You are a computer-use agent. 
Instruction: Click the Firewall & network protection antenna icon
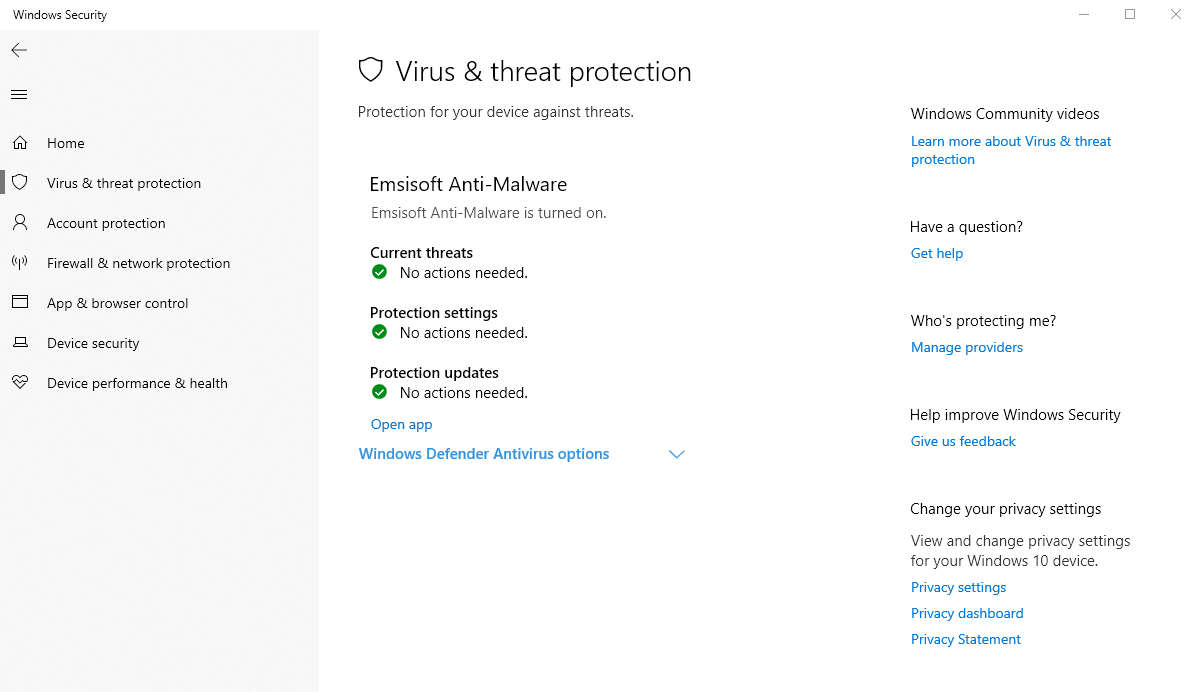pyautogui.click(x=19, y=263)
